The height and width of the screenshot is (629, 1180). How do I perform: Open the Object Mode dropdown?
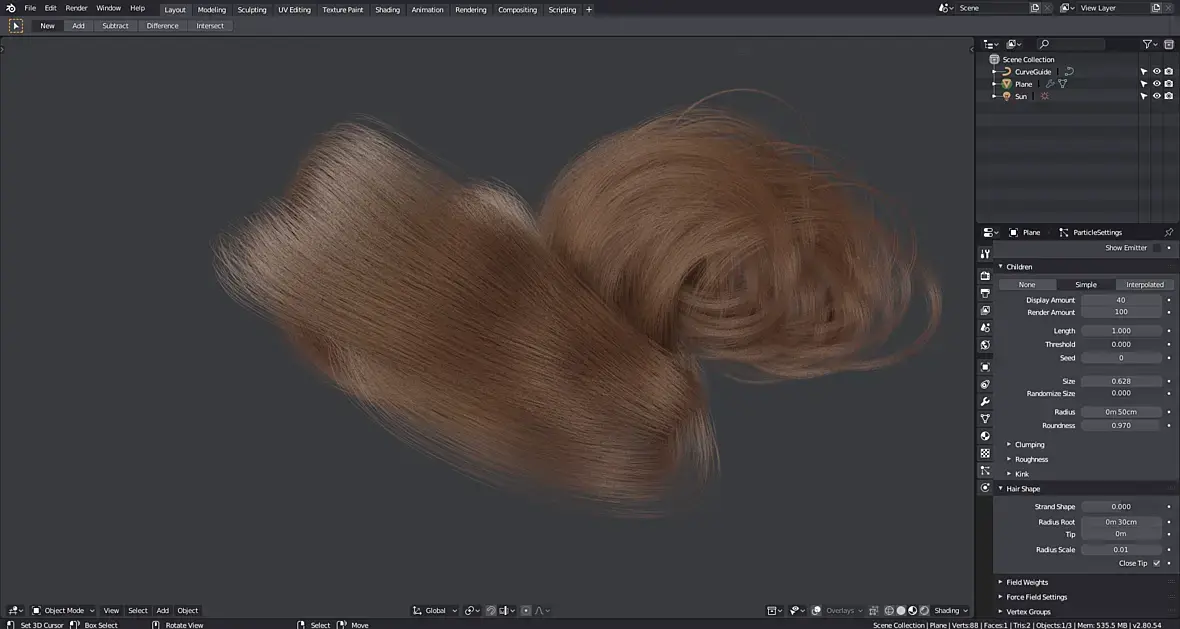pos(63,610)
